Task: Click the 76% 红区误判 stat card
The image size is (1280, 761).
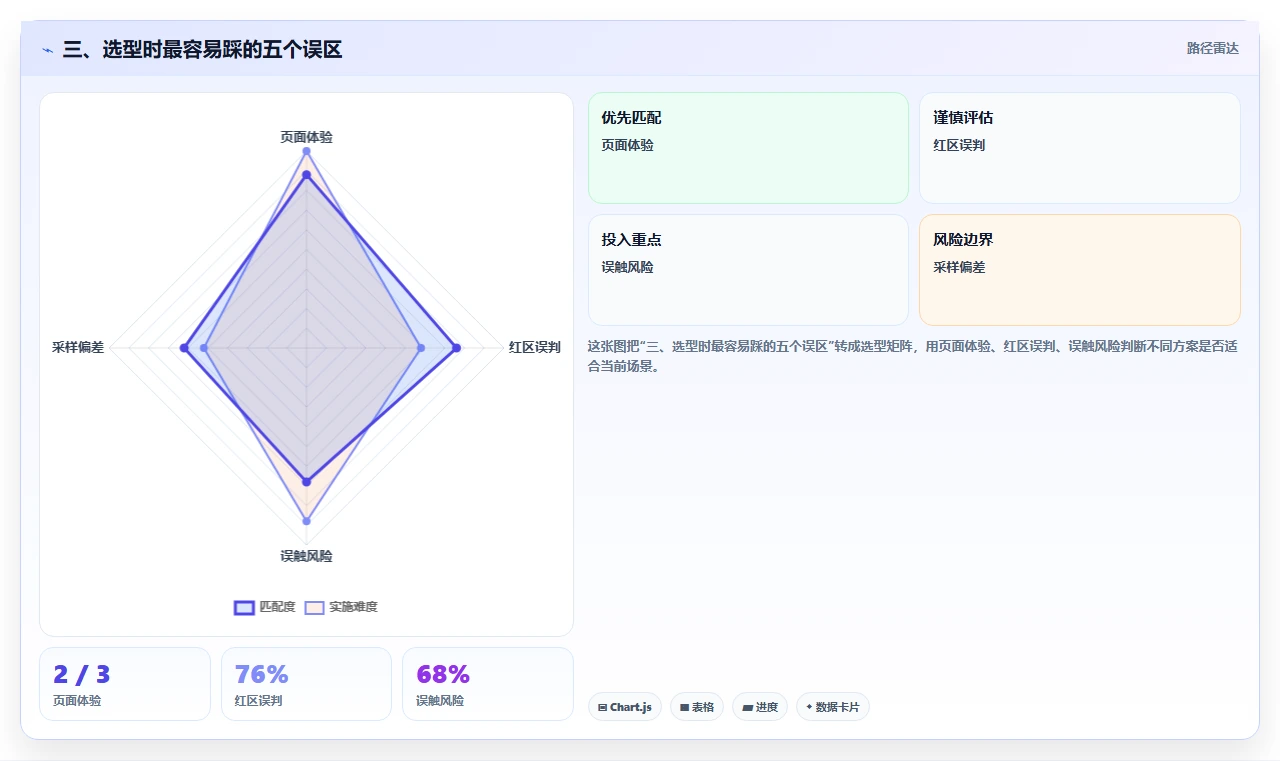Action: pos(306,684)
